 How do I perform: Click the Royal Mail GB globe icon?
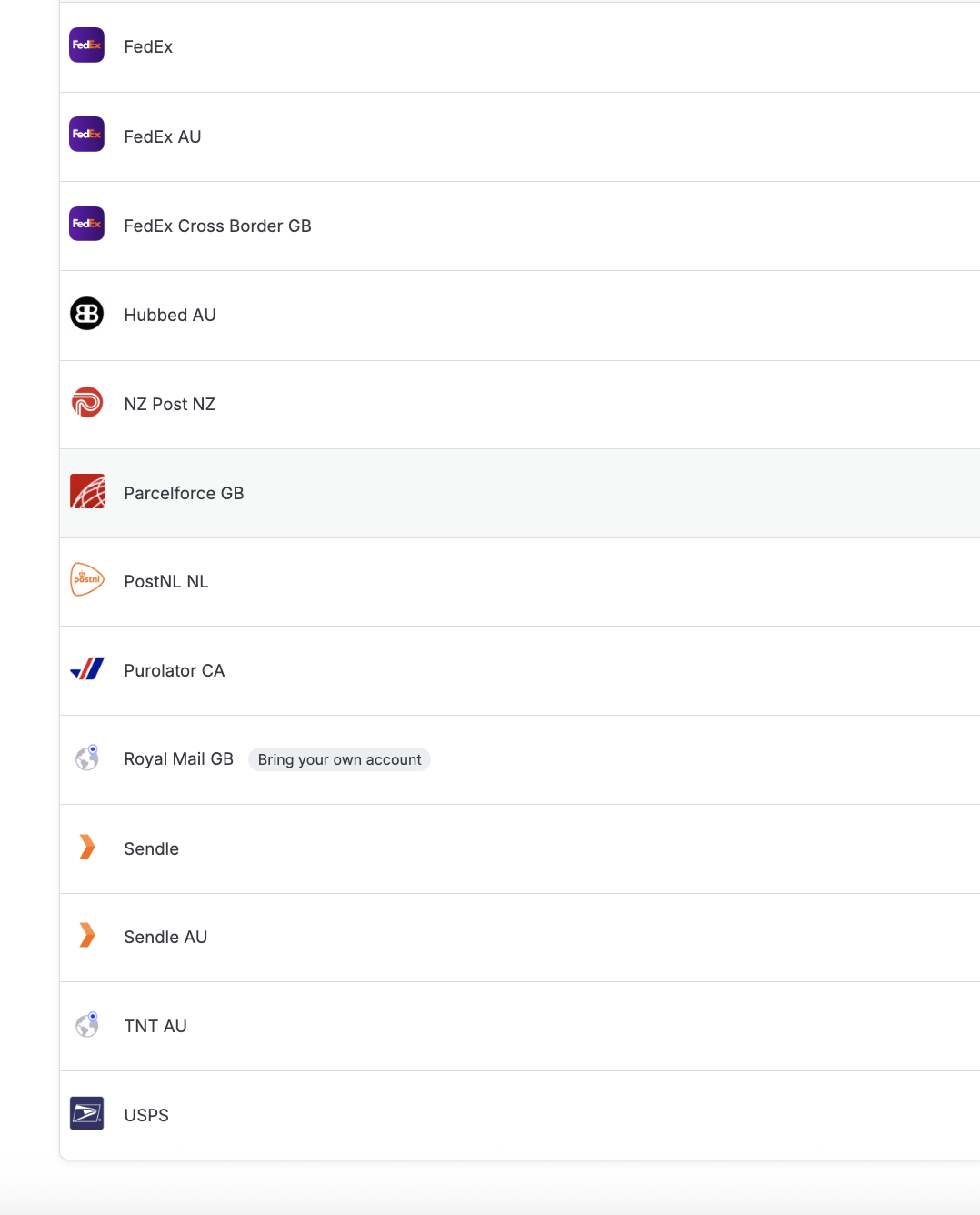[x=87, y=758]
